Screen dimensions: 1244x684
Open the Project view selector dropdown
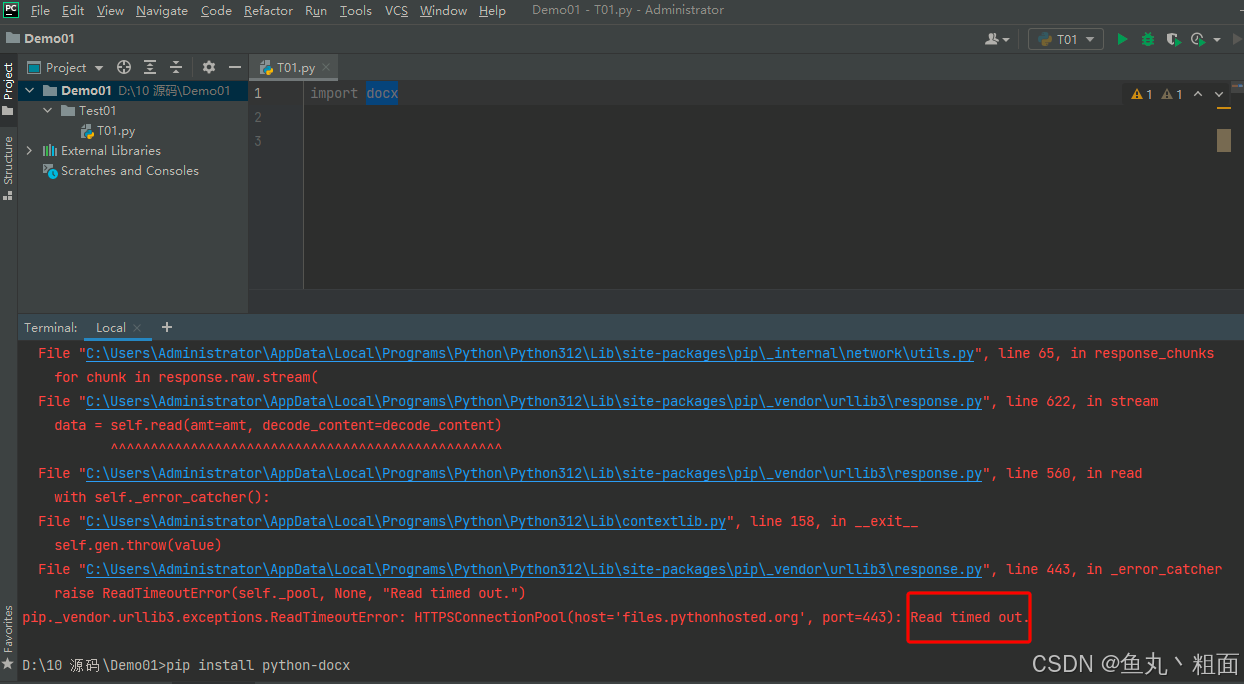65,67
